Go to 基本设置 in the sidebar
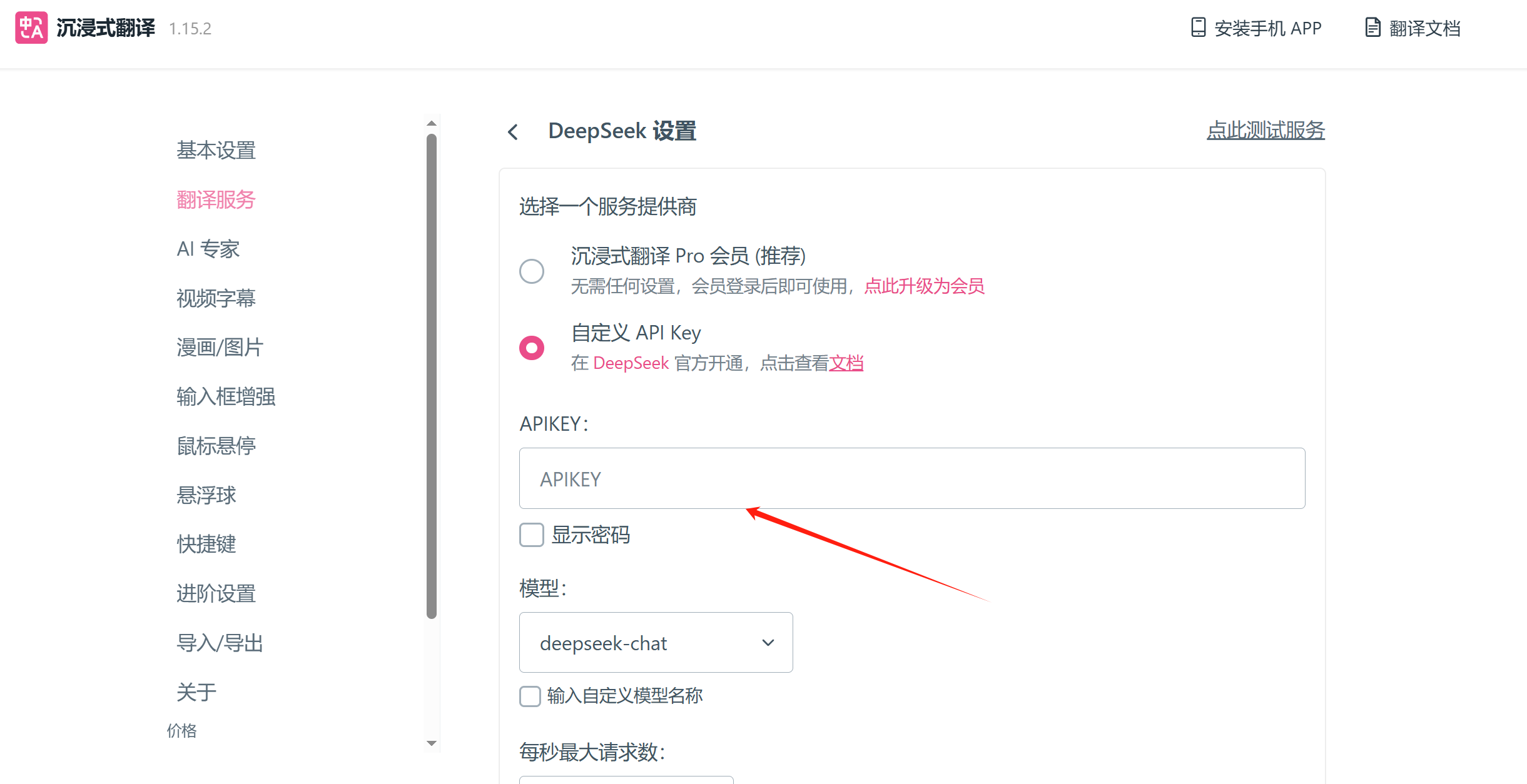The image size is (1527, 784). coord(216,151)
